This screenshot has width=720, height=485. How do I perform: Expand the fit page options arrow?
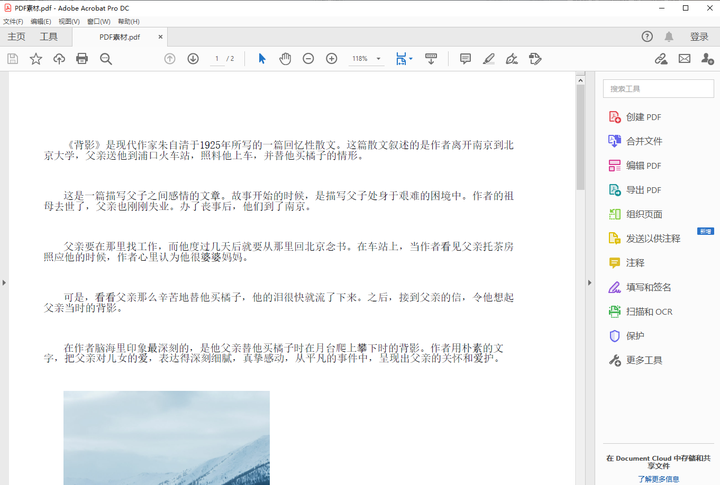[411, 58]
